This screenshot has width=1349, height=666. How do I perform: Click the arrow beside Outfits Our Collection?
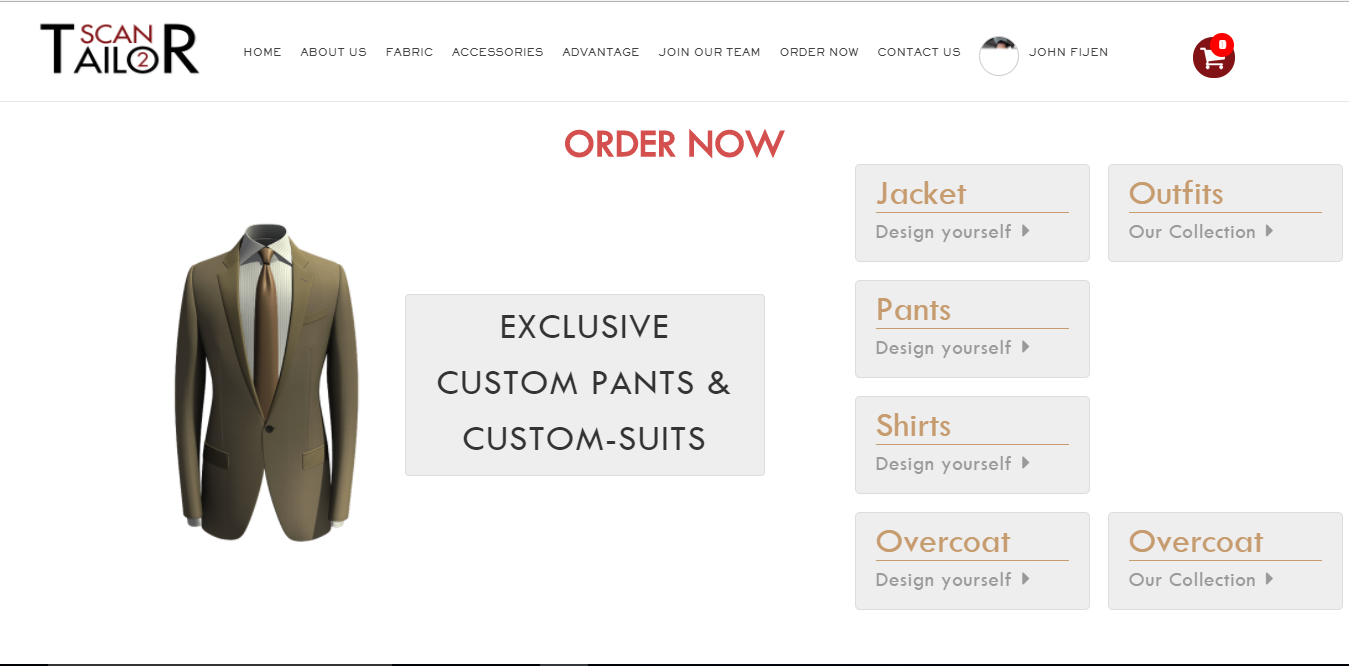pos(1269,231)
